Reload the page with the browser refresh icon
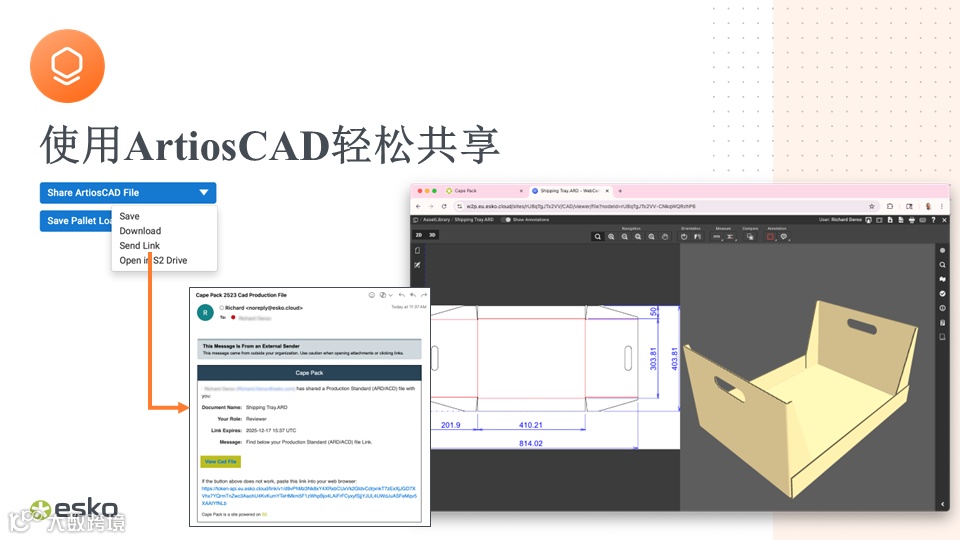Screen dimensions: 960x540 (x=444, y=206)
